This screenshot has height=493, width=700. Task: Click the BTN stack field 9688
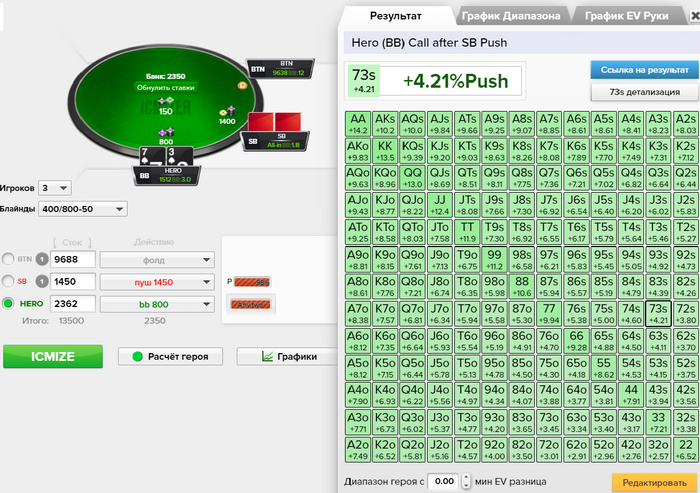click(x=73, y=259)
